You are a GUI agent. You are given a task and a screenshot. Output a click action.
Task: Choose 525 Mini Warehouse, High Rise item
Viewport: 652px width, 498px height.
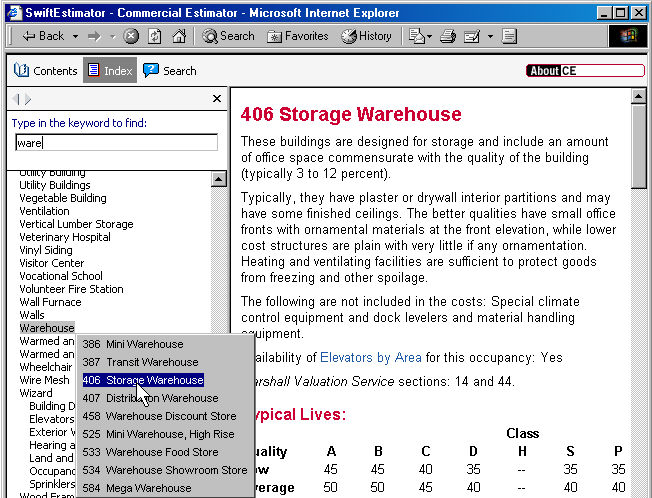(158, 434)
